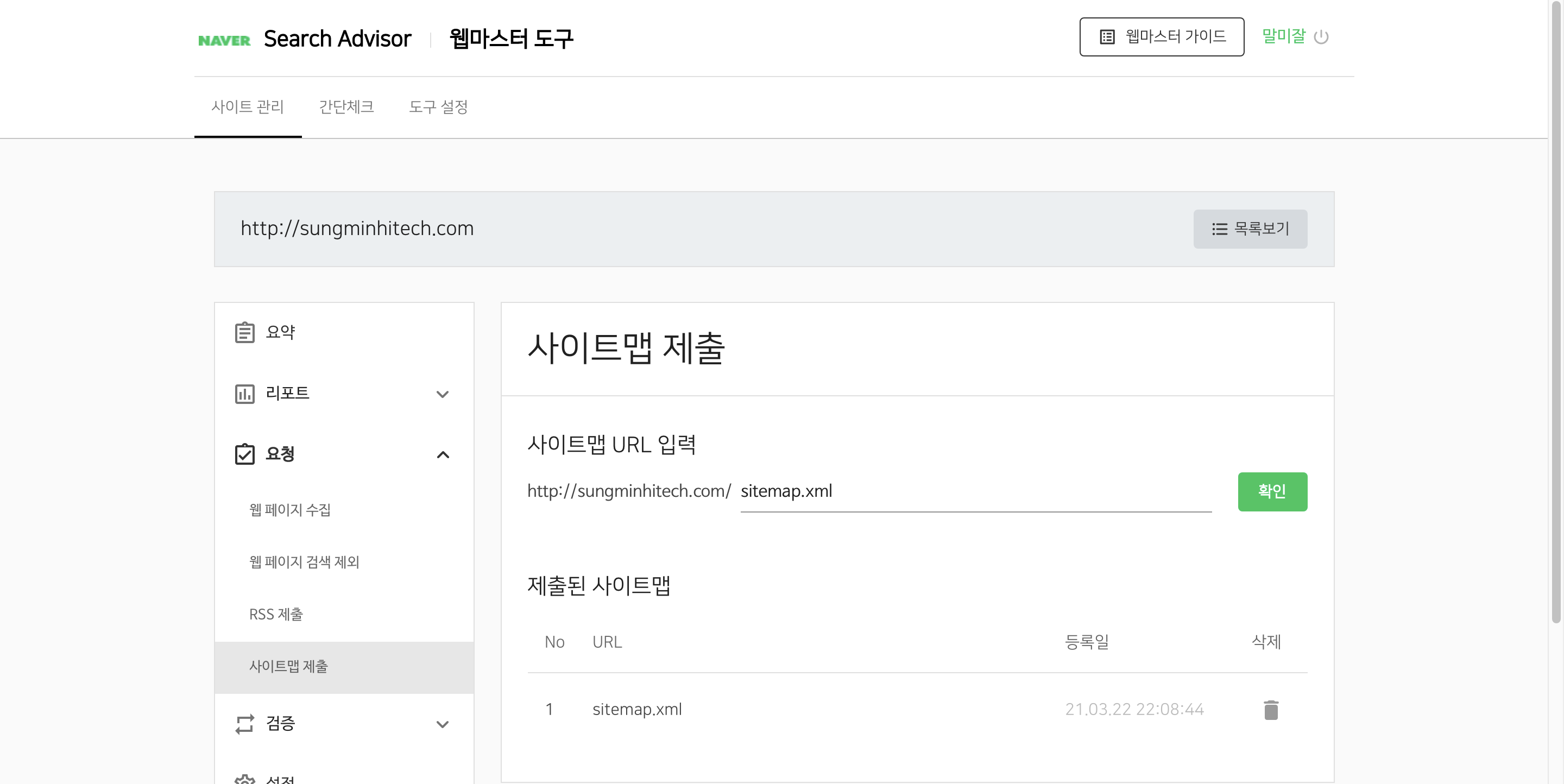
Task: Click the 요청 checkbox clipboard icon
Action: point(245,454)
